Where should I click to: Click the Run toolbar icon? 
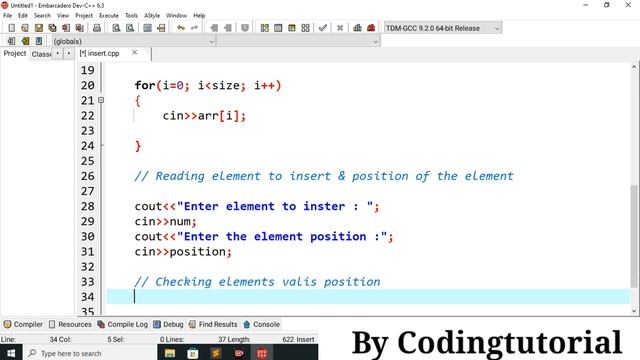(278, 28)
